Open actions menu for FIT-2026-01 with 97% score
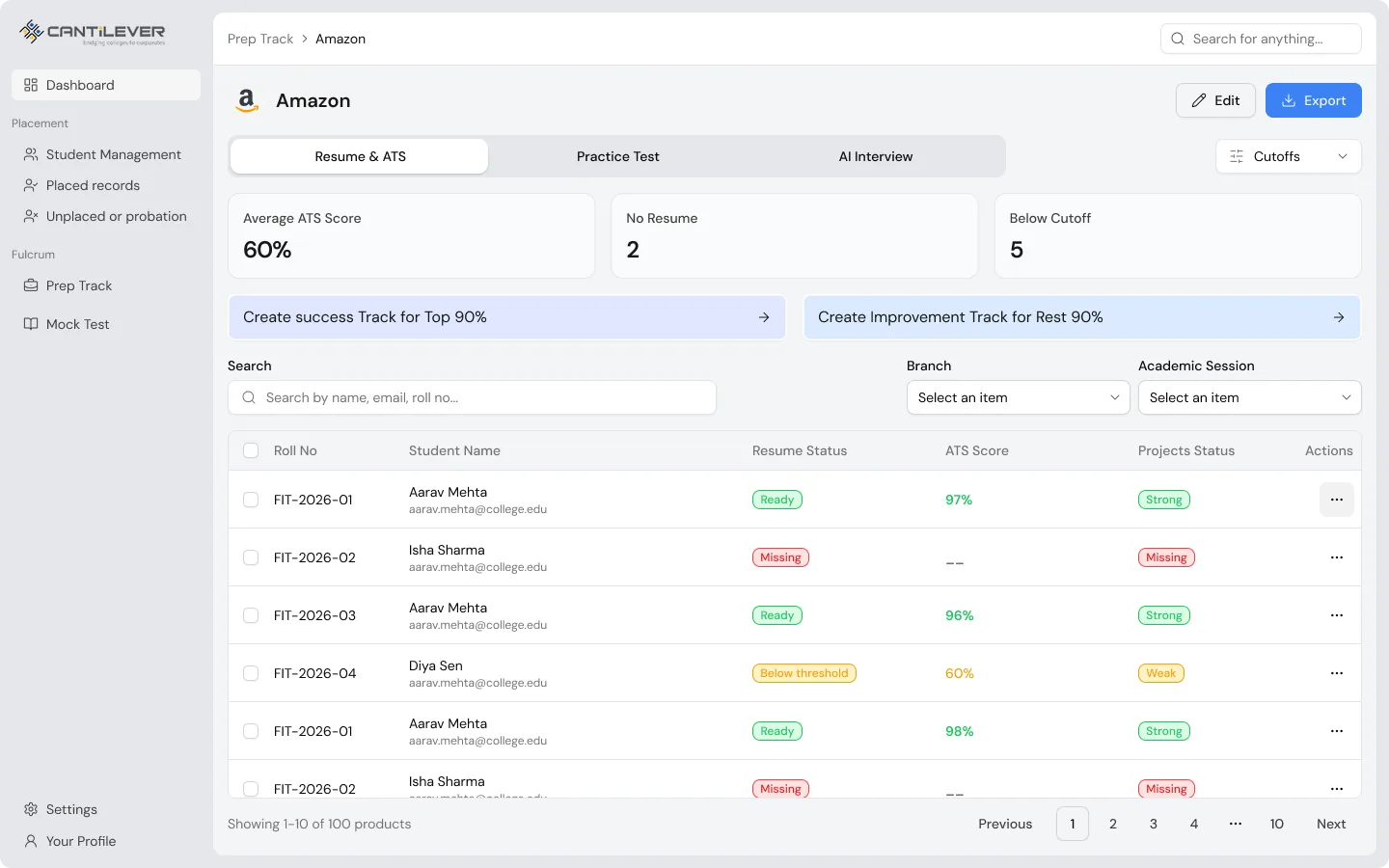The image size is (1389, 868). coord(1337,500)
